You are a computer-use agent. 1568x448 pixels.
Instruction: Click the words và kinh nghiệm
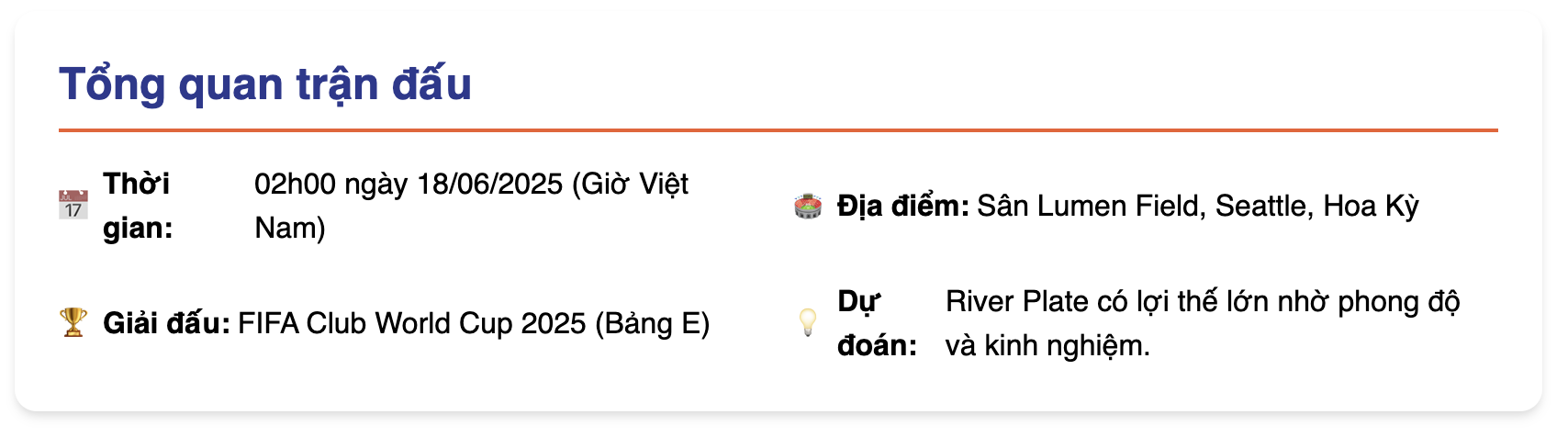[1047, 345]
